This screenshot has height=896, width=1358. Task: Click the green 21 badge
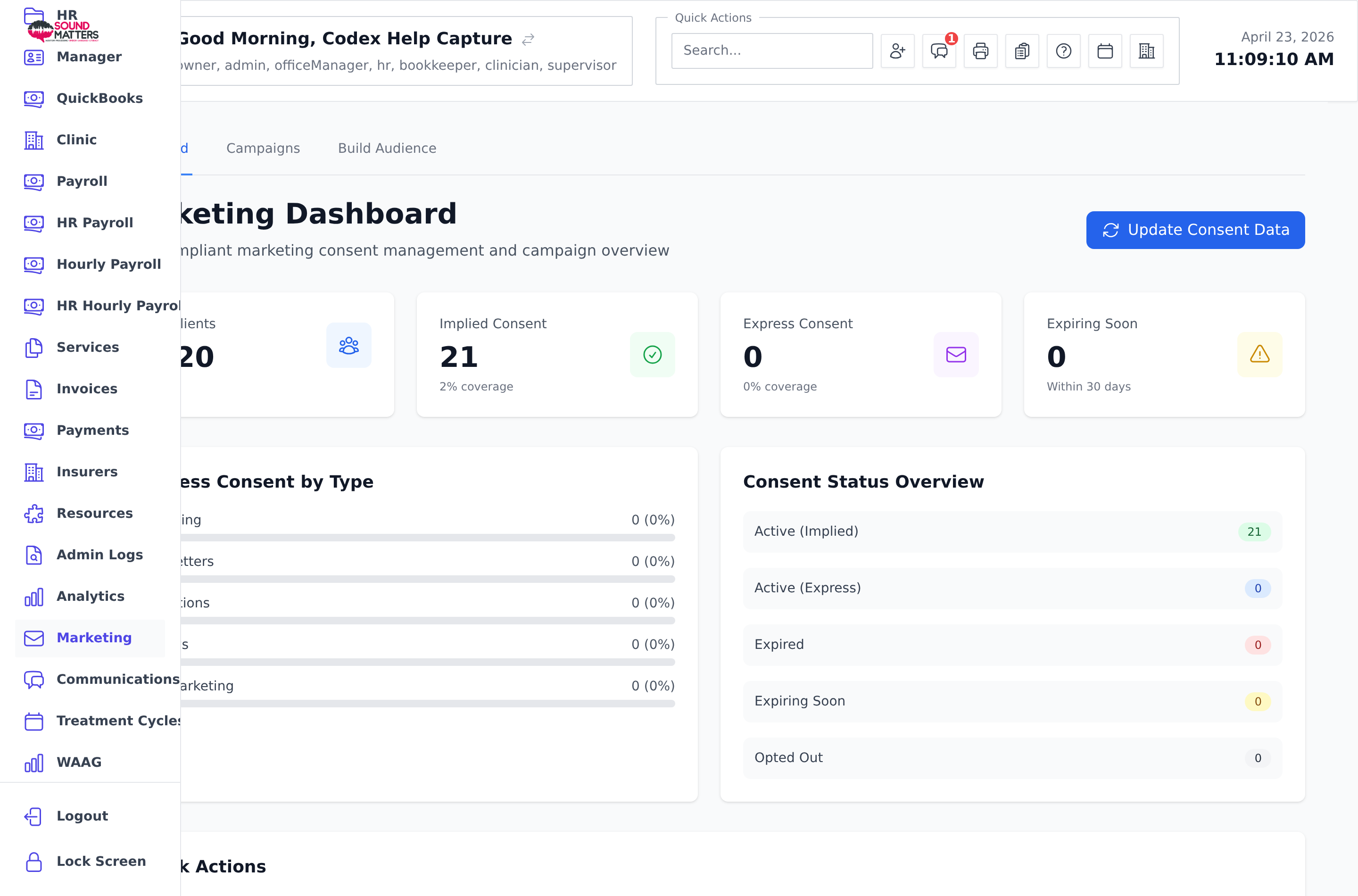click(x=1254, y=531)
